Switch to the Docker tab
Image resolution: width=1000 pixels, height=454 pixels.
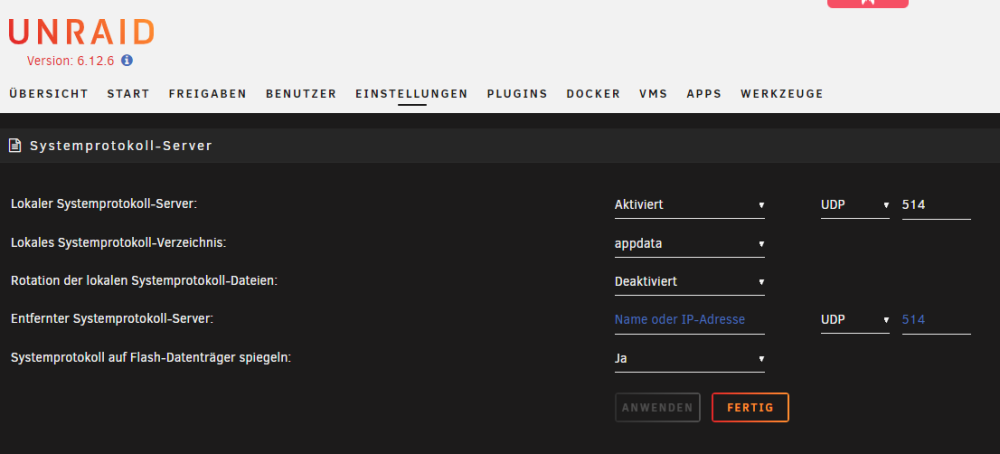coord(593,94)
